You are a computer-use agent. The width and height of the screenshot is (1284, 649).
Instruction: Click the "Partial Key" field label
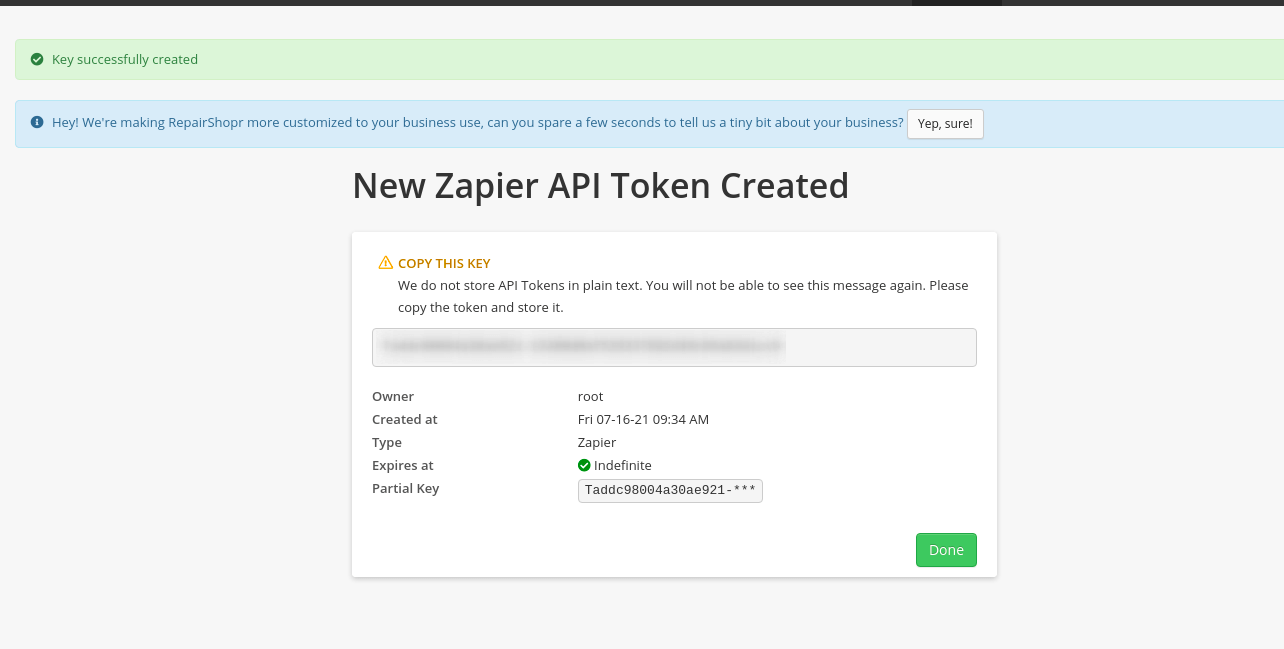pos(406,488)
